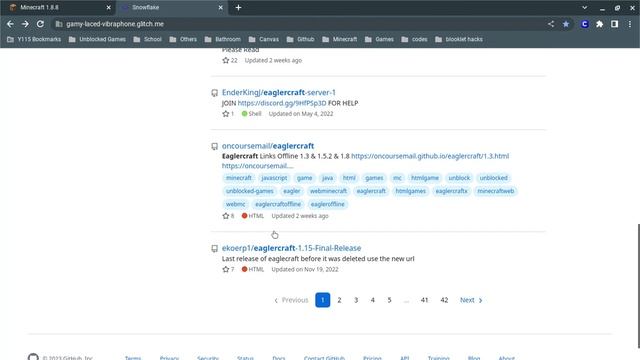Select the eaglercraftx topic tag

[451, 191]
